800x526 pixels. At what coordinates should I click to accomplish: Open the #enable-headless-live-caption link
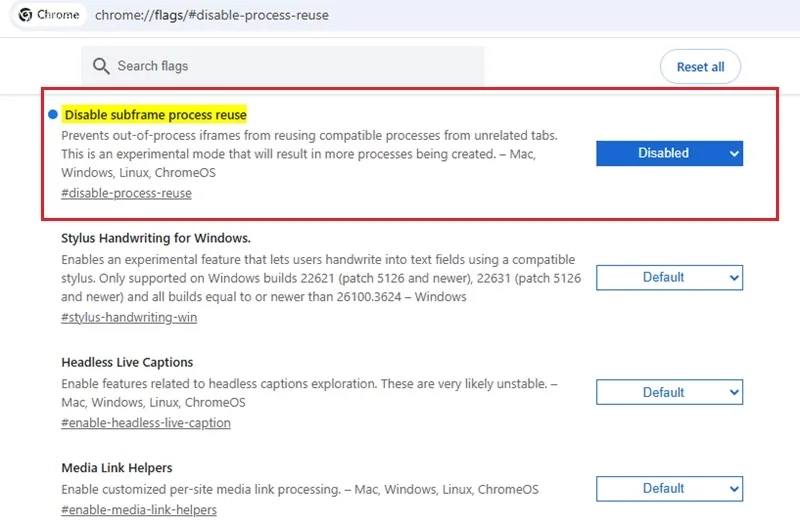[x=146, y=423]
